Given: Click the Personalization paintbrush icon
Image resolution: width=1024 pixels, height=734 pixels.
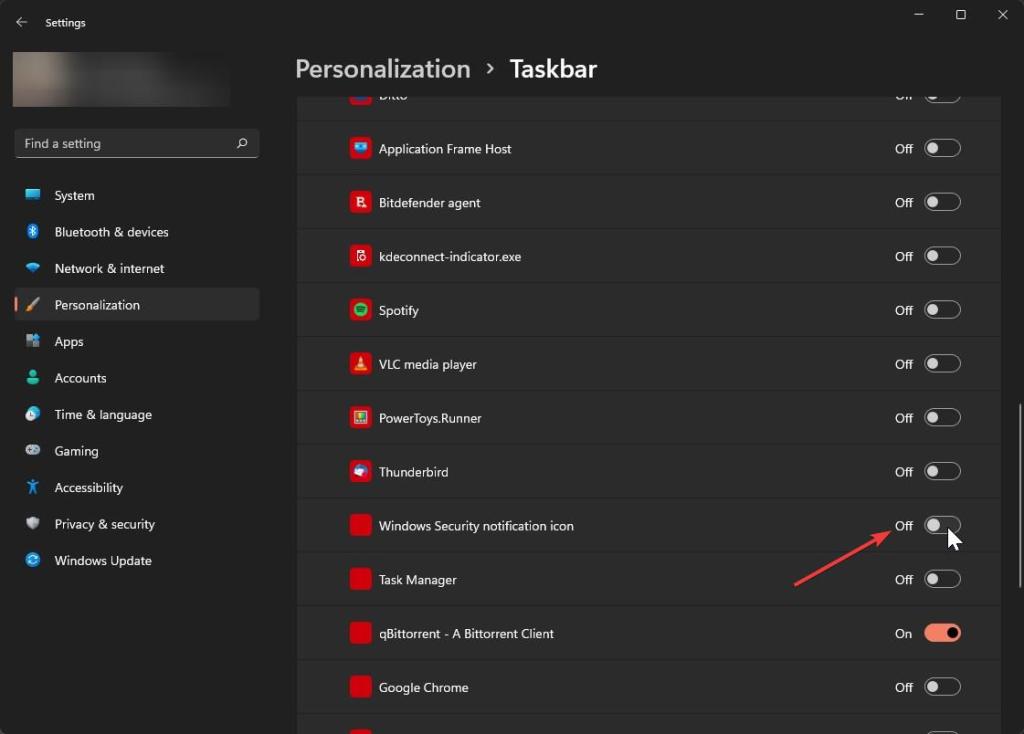Looking at the screenshot, I should 33,304.
